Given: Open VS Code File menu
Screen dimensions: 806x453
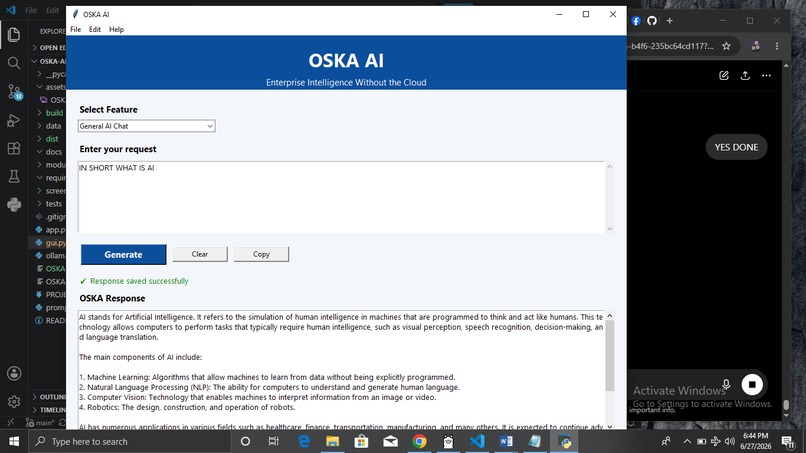Looking at the screenshot, I should coord(31,10).
